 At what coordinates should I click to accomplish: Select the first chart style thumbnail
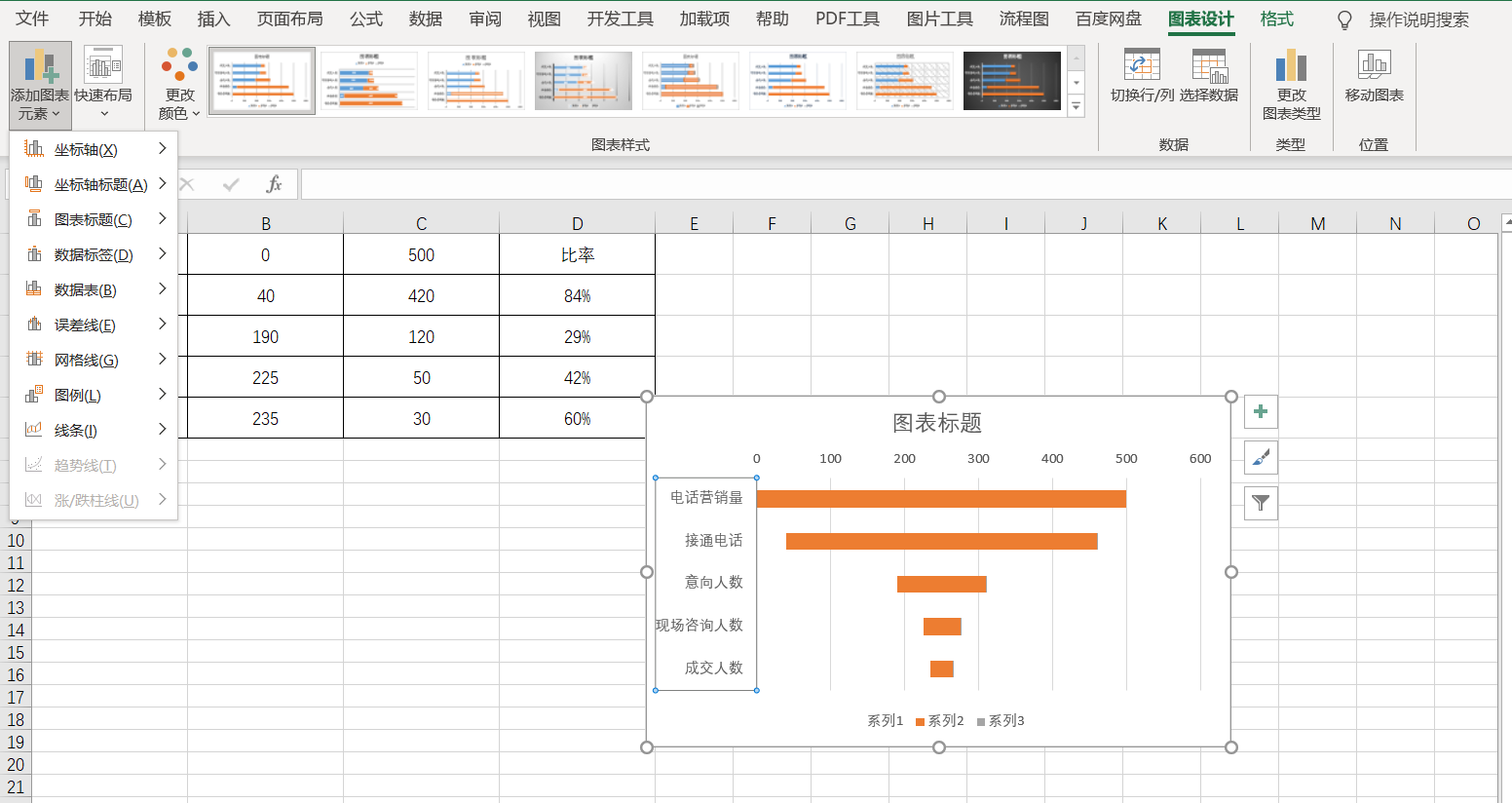coord(262,81)
